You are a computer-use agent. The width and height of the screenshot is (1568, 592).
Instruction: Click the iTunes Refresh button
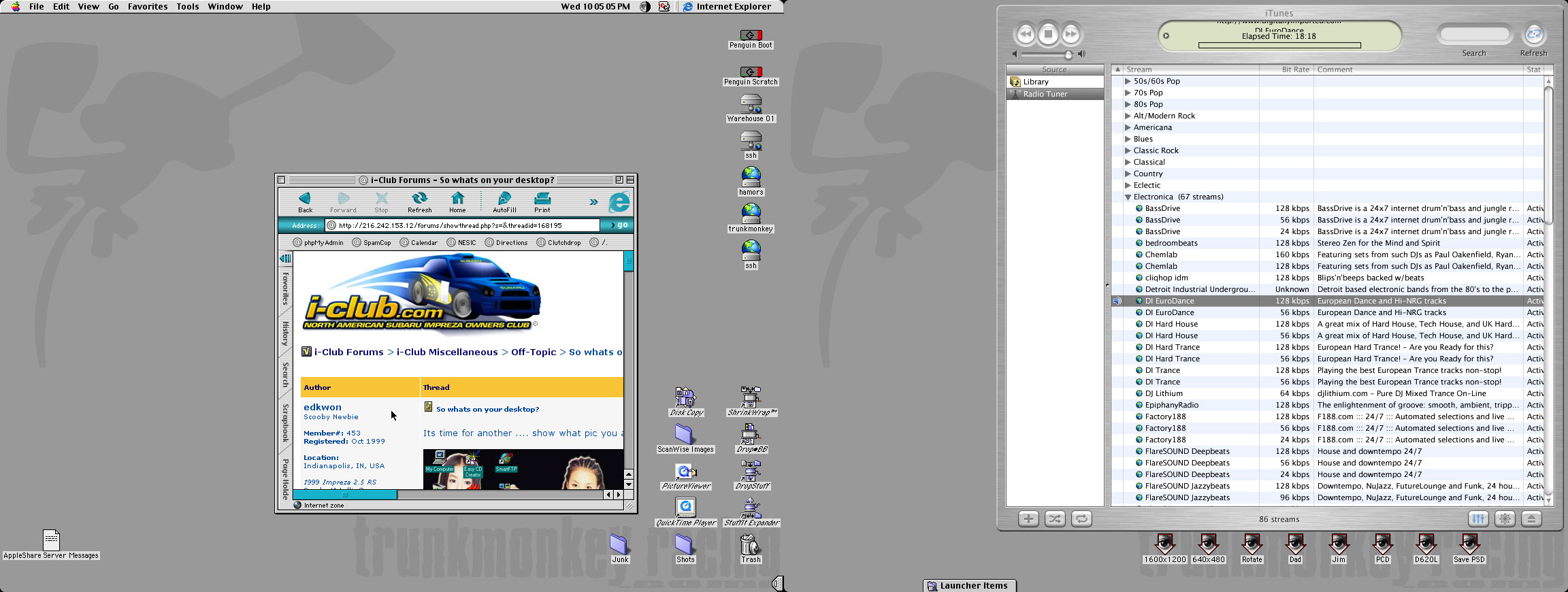[1533, 34]
